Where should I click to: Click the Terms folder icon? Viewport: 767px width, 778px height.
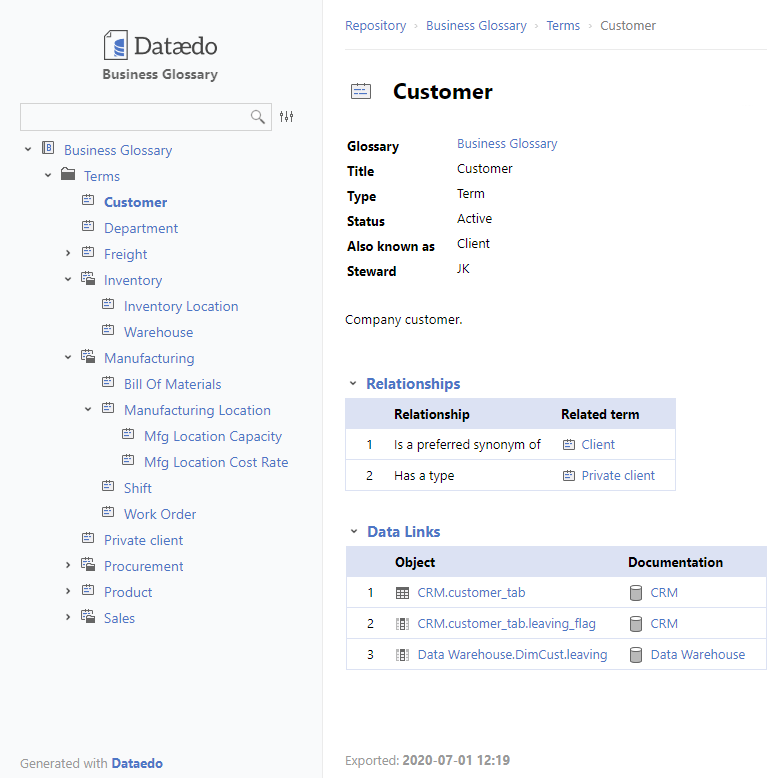coord(68,176)
